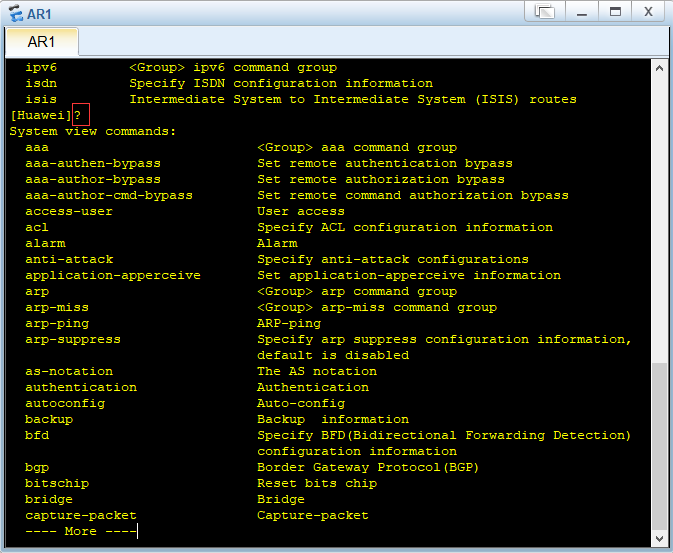Click the 'bridge' command entry

[49, 499]
